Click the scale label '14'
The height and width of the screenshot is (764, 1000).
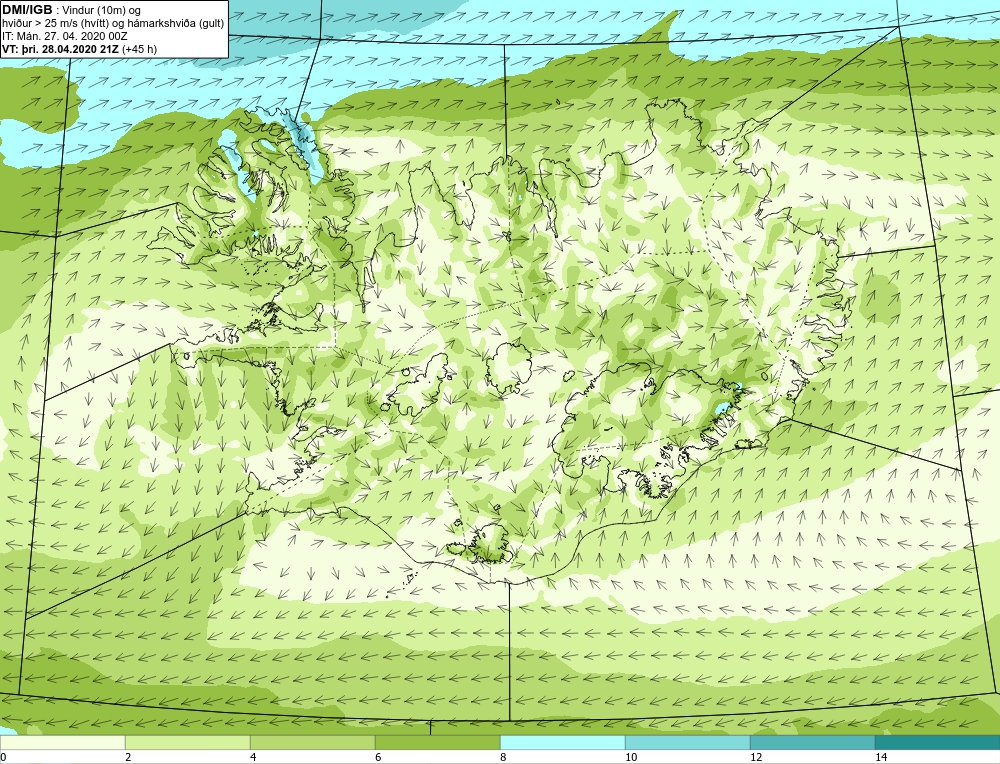881,757
